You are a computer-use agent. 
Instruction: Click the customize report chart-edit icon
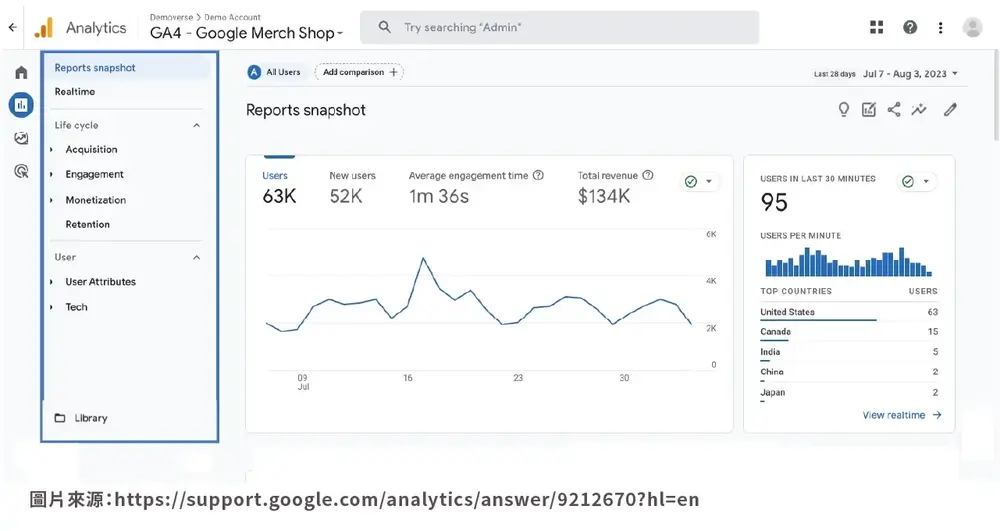[869, 110]
